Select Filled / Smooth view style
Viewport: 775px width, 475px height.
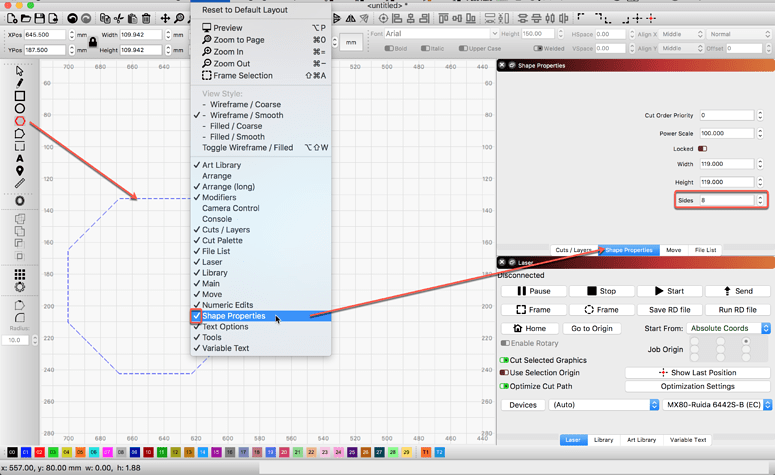[x=260, y=137]
